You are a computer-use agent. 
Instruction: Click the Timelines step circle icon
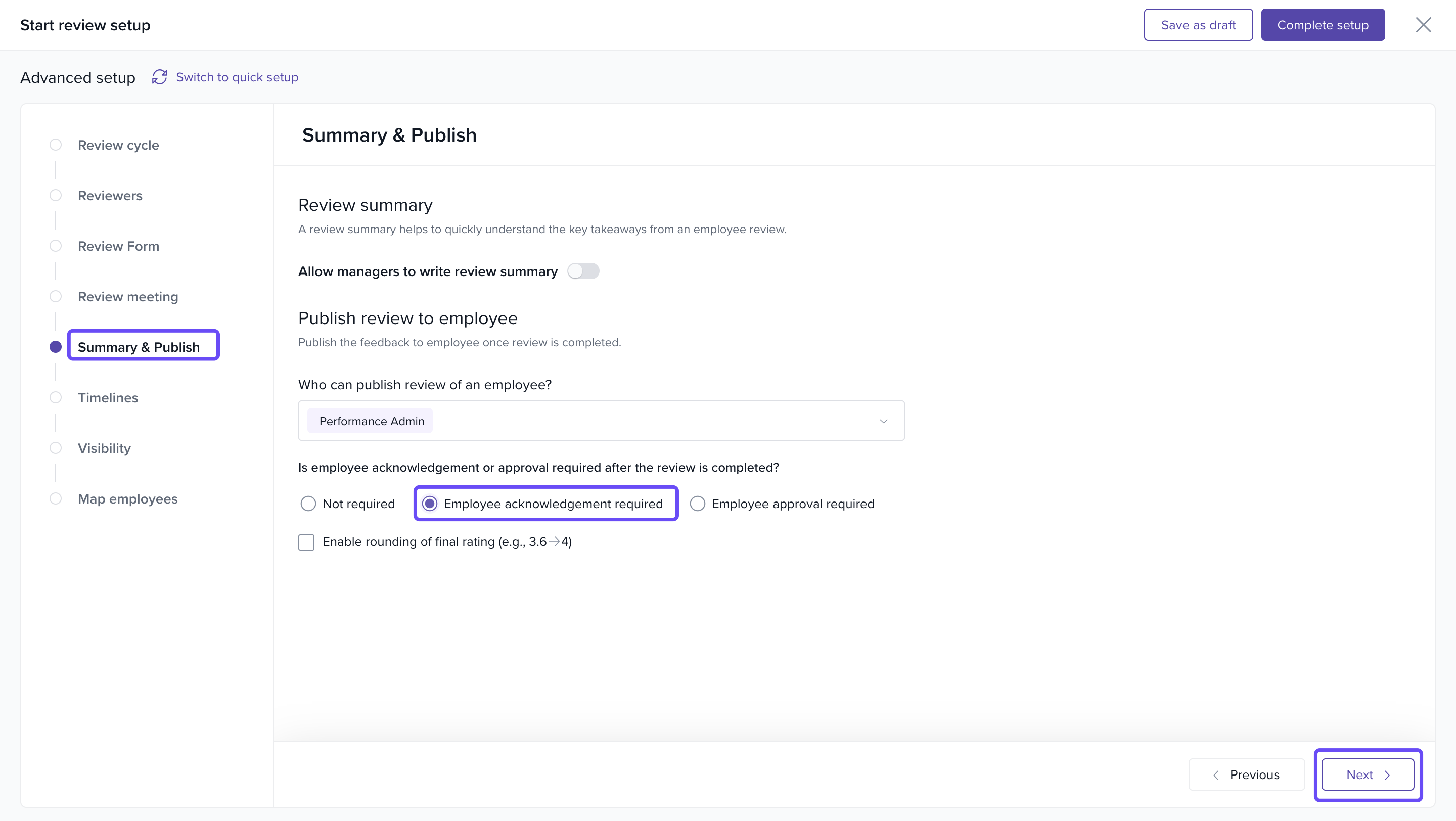click(56, 398)
